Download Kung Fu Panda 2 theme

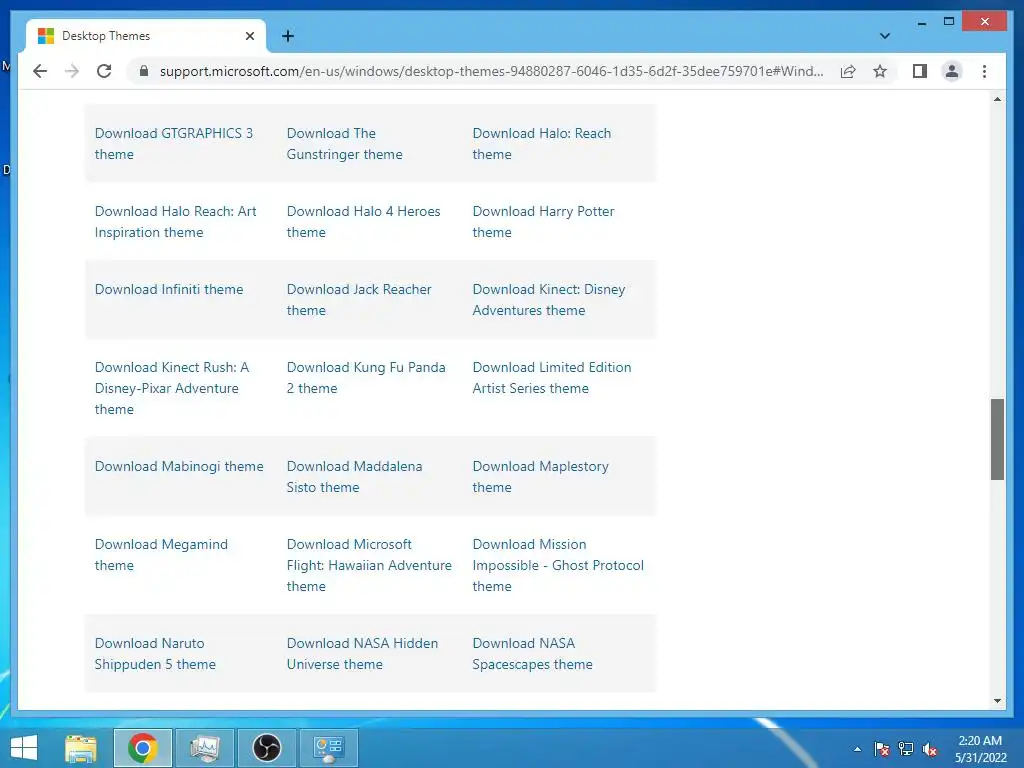(x=366, y=377)
